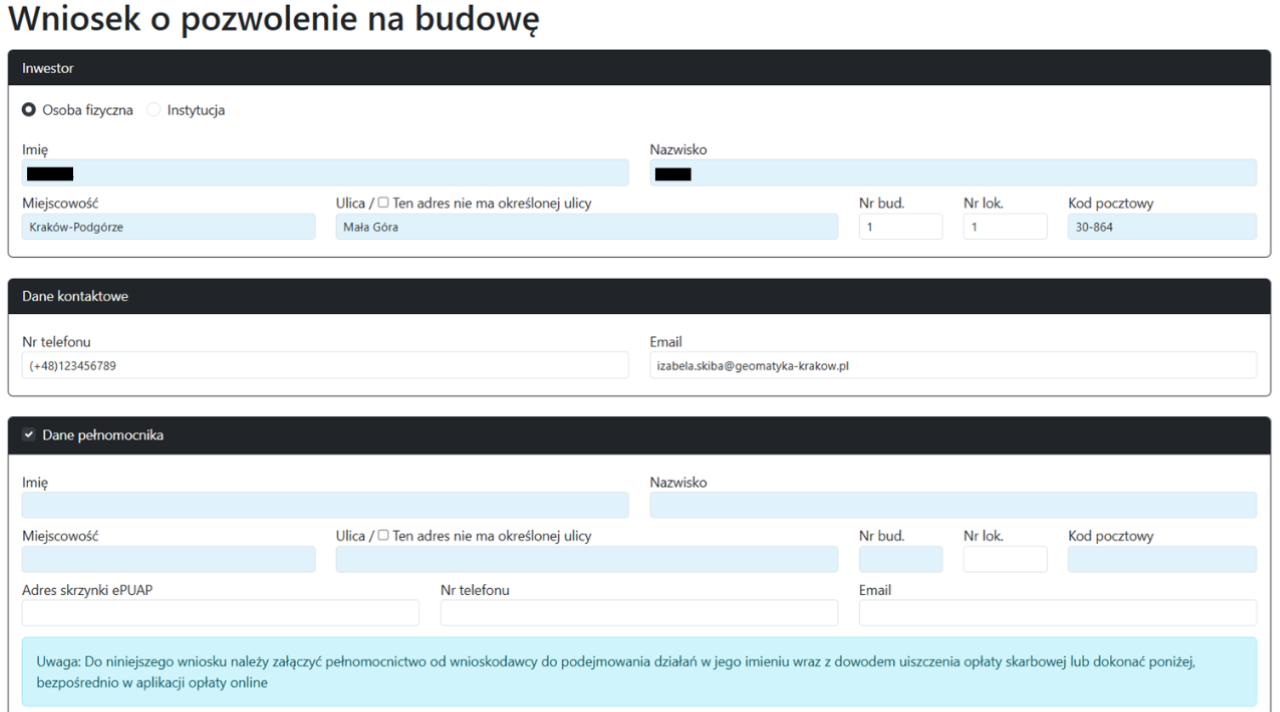Click the Kod pocztowy field showing 30-864
Image resolution: width=1280 pixels, height=712 pixels.
(1160, 226)
